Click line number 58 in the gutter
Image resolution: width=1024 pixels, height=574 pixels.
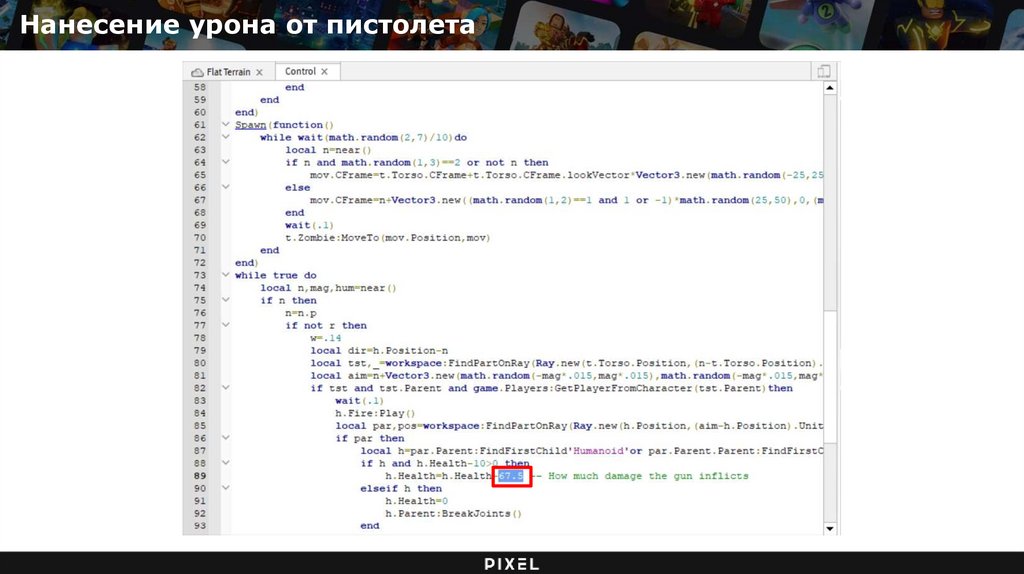200,87
